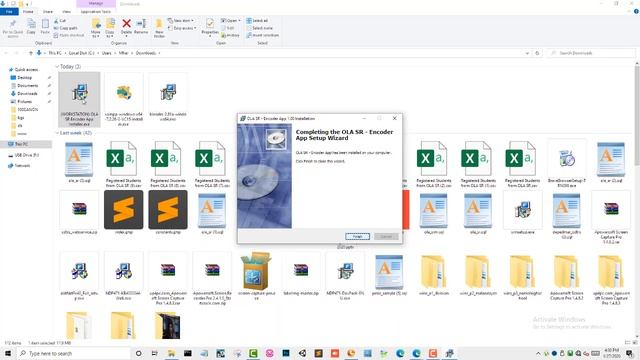Image resolution: width=640 pixels, height=360 pixels.
Task: Select the Home ribbon tab
Action: (x=28, y=11)
